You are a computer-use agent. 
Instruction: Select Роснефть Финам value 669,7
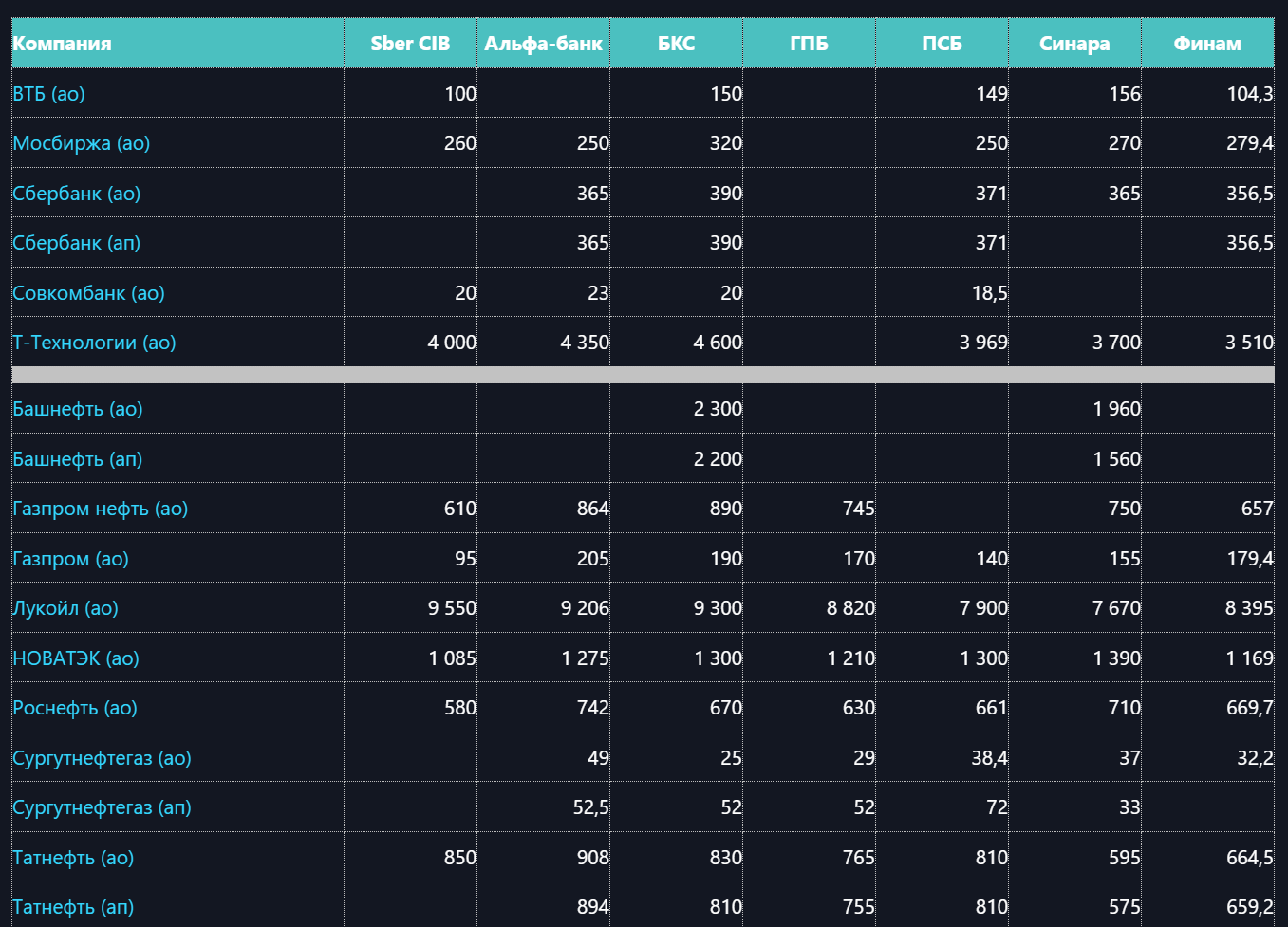coord(1250,708)
